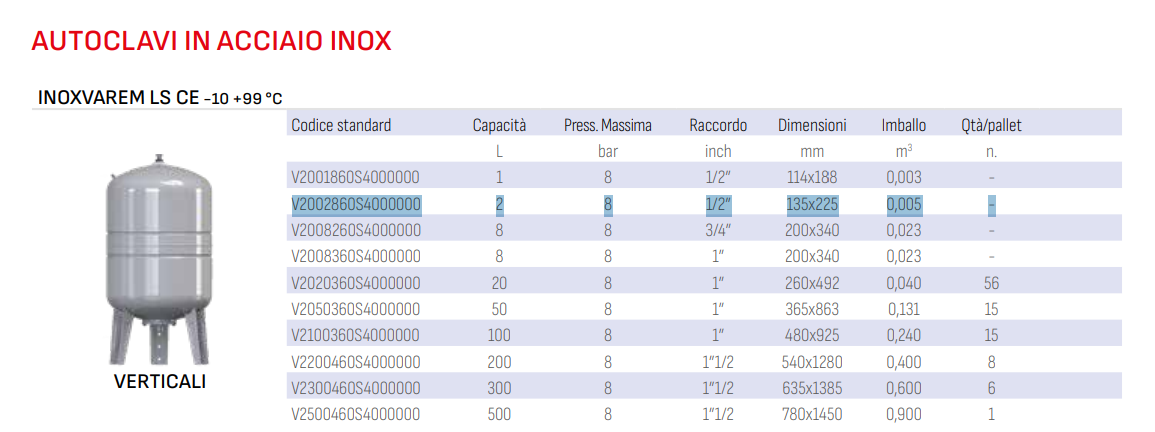
Task: Click 1″1/2 fitting in V2500460S4000000 row
Action: coord(718,414)
